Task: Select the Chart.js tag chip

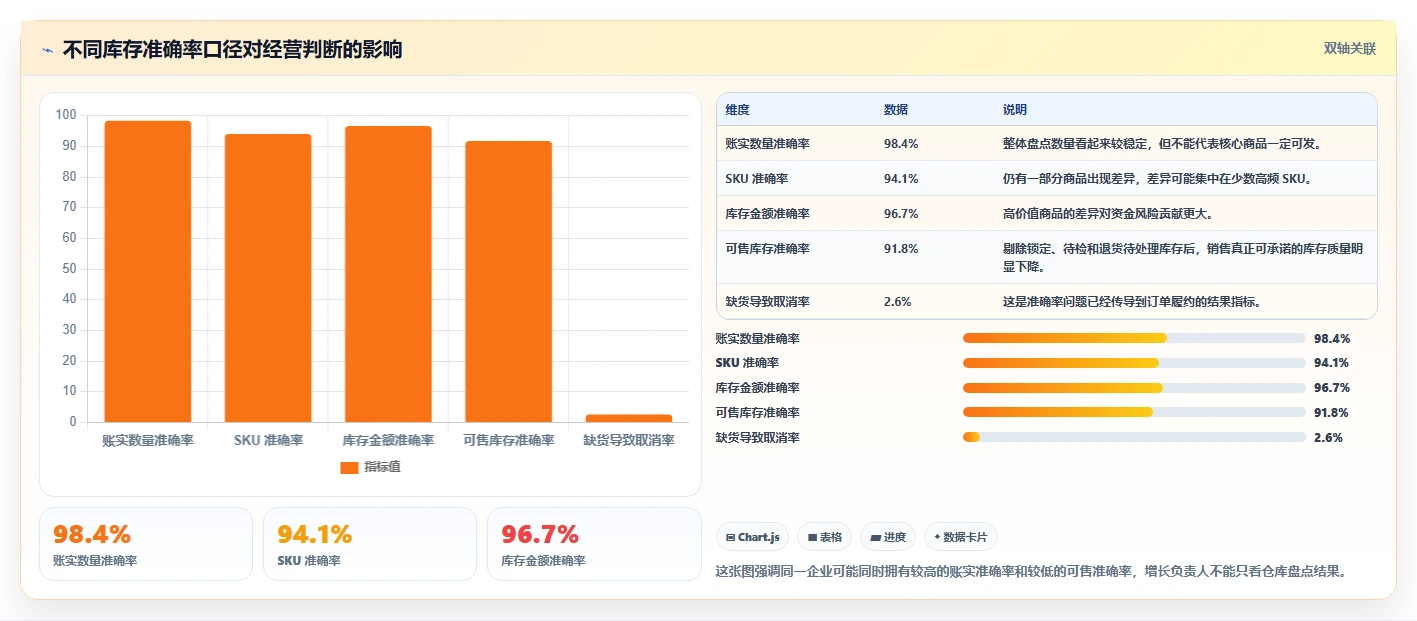Action: (752, 537)
